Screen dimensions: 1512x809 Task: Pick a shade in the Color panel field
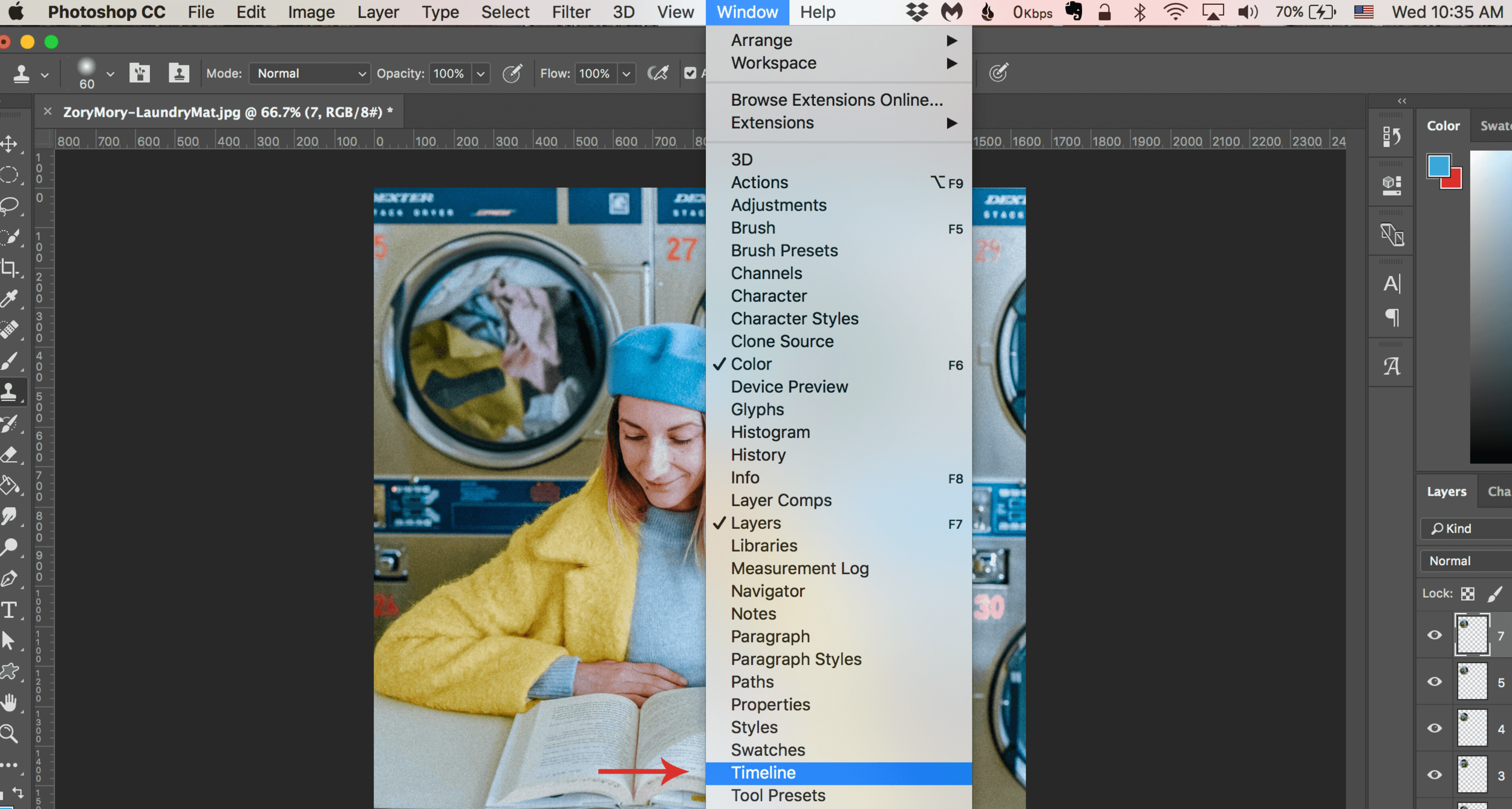[x=1491, y=307]
